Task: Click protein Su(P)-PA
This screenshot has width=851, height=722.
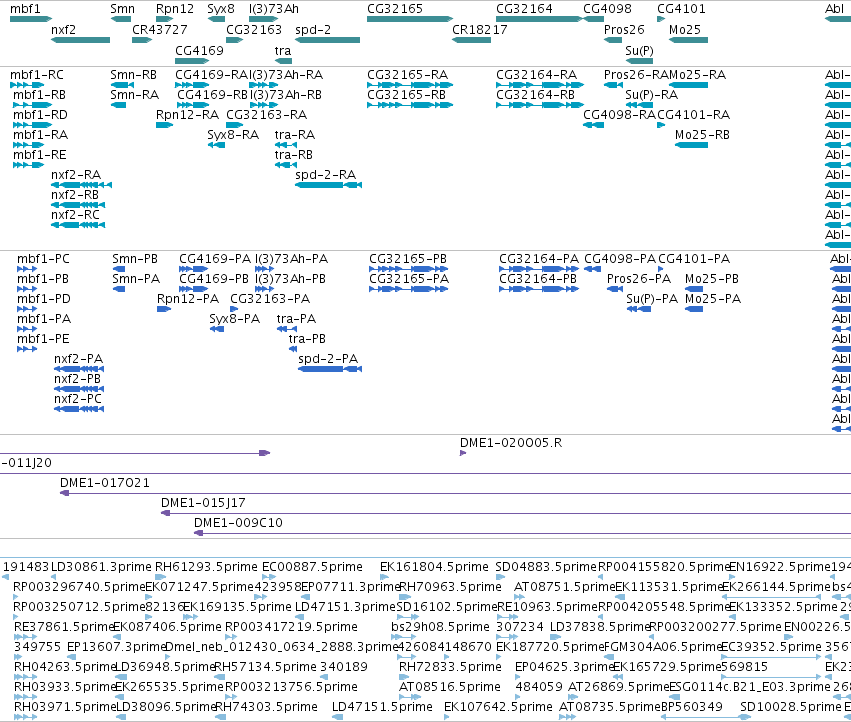Action: click(639, 309)
